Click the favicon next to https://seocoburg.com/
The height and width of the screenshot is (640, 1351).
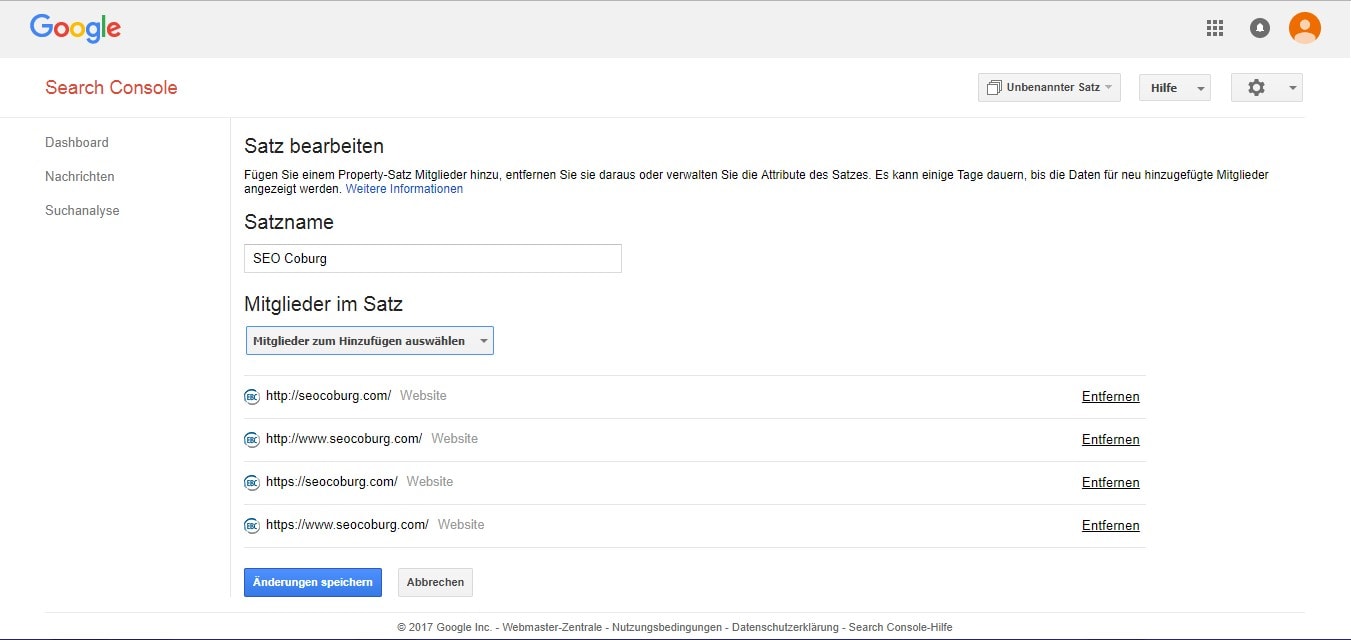tap(252, 482)
